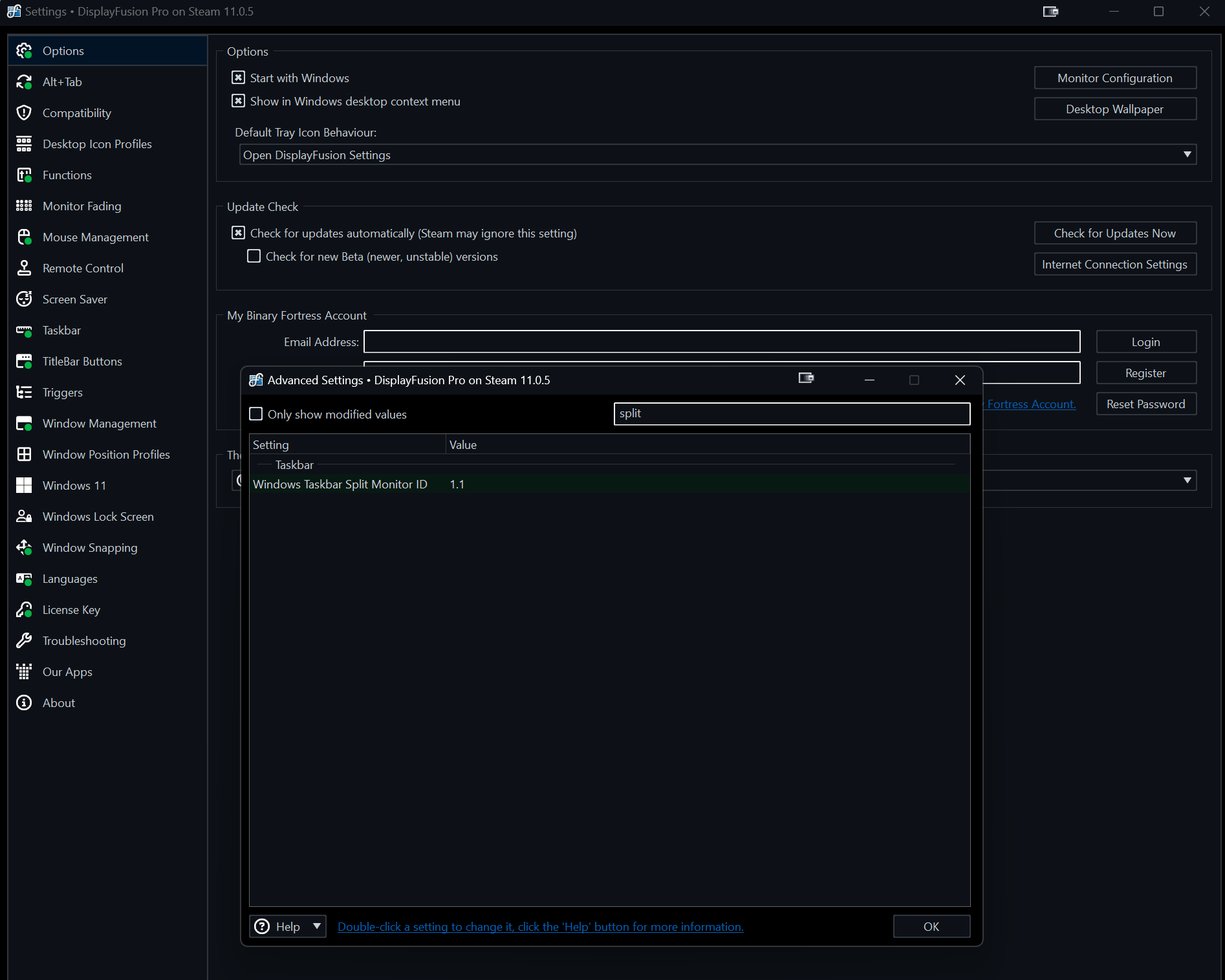Viewport: 1225px width, 980px height.
Task: Expand Default Tray Icon Behaviour dropdown
Action: (x=1187, y=155)
